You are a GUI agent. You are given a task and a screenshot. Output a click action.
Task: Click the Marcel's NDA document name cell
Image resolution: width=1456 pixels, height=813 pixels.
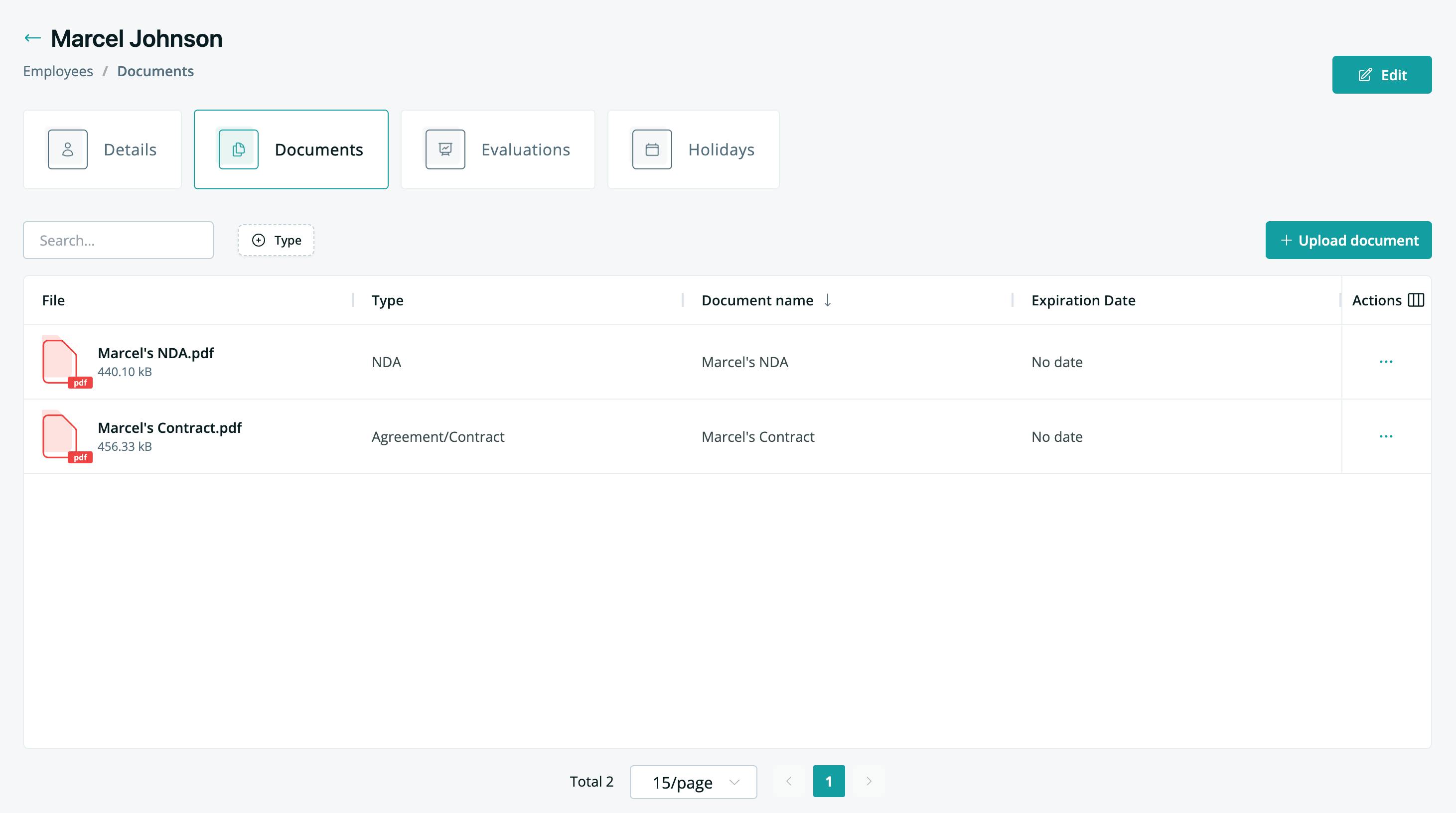745,362
